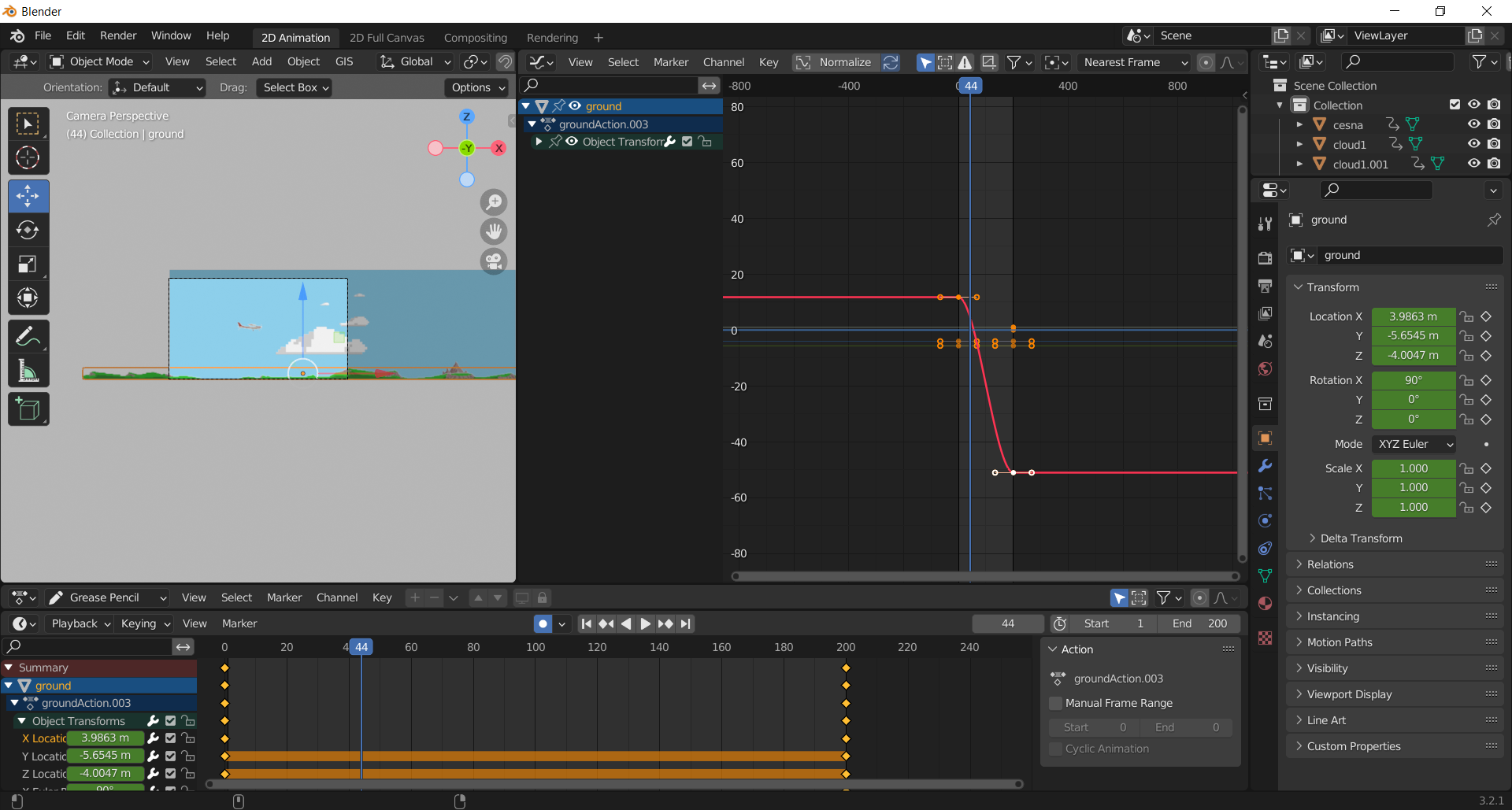The image size is (1512, 810).
Task: Select the Rotate tool
Action: (28, 230)
